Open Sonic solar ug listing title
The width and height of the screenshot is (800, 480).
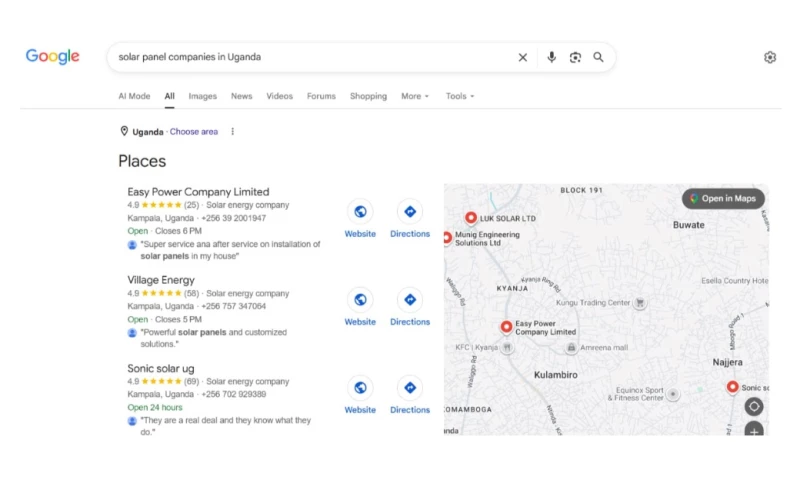pos(161,368)
